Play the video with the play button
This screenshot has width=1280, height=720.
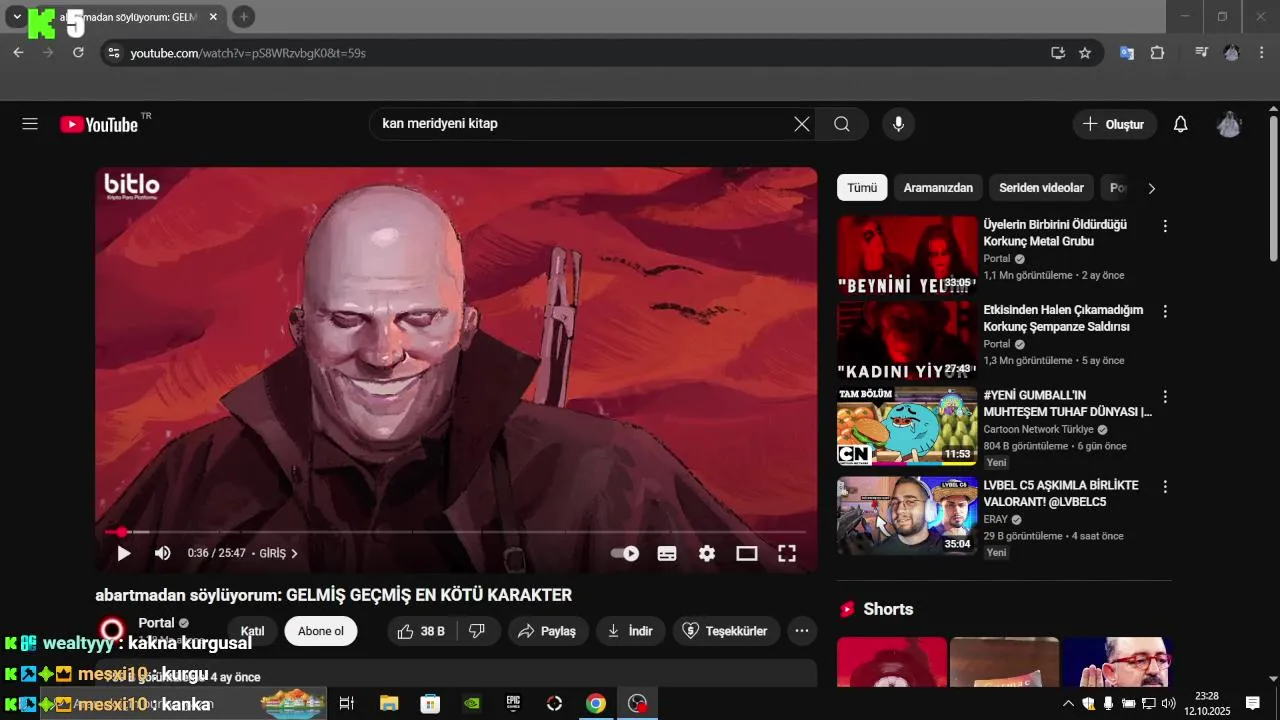[124, 553]
